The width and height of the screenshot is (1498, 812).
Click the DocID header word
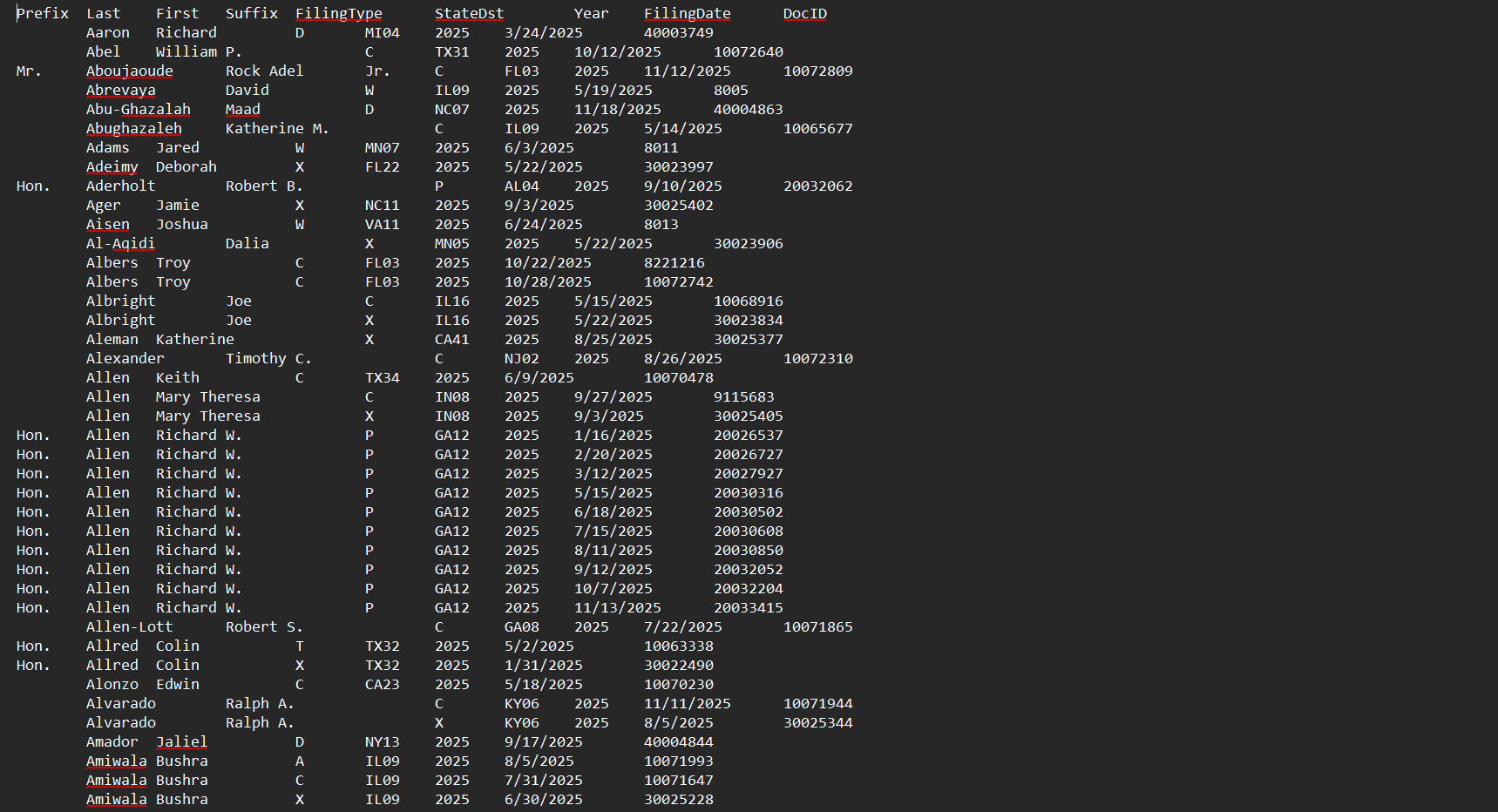tap(804, 13)
